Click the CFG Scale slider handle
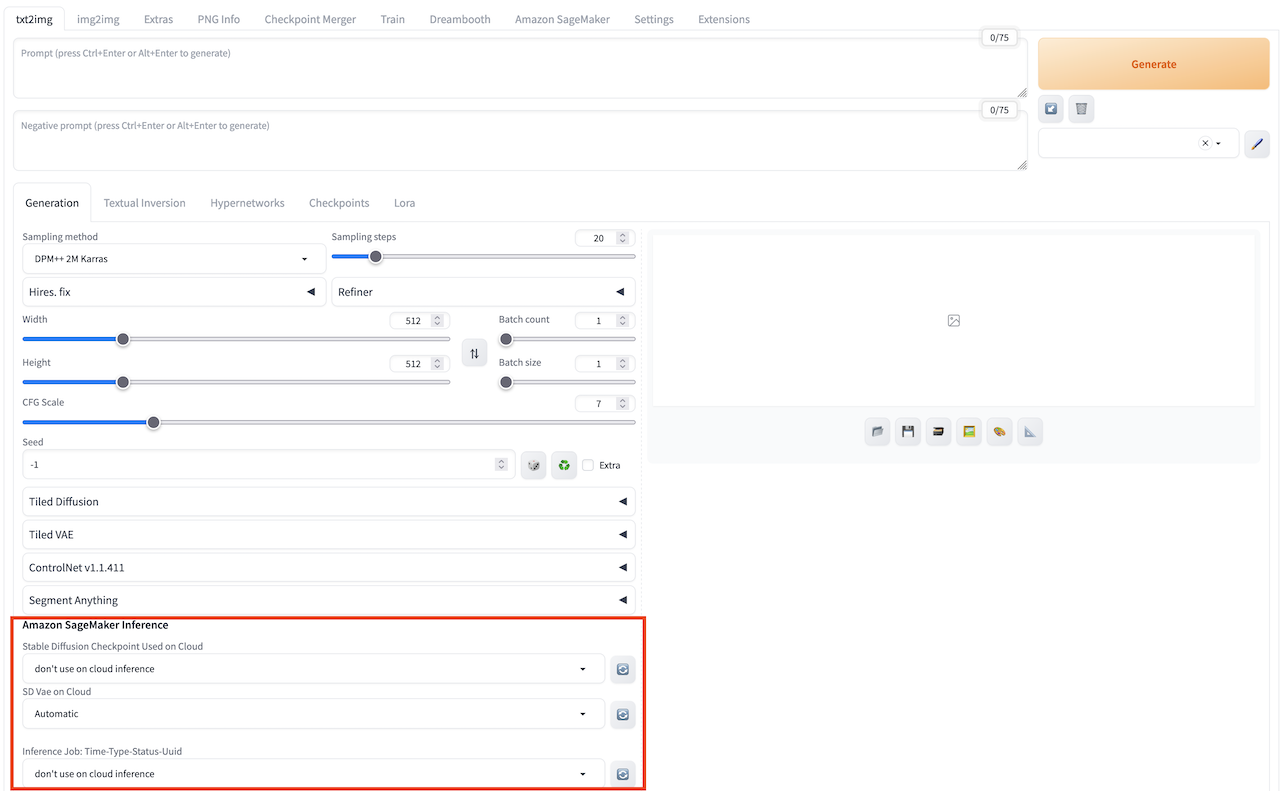The width and height of the screenshot is (1280, 791). click(154, 422)
